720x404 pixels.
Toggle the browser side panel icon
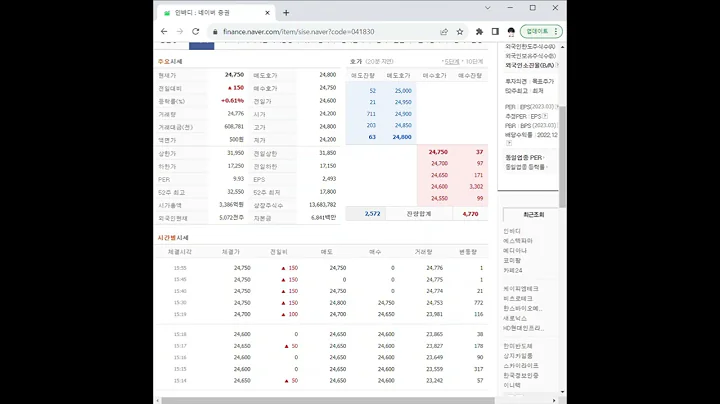[x=495, y=32]
